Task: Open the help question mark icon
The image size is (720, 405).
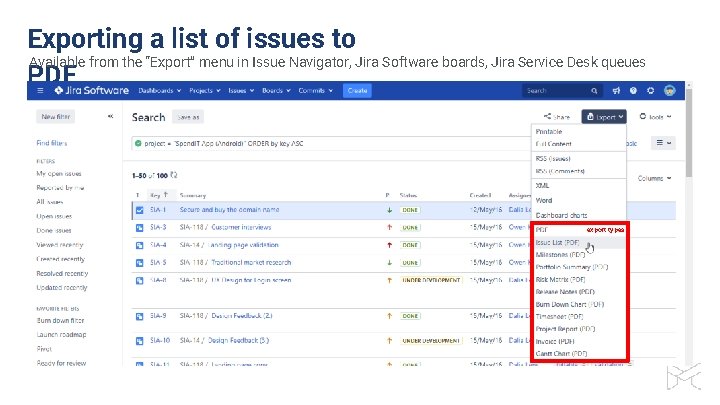Action: (x=633, y=90)
